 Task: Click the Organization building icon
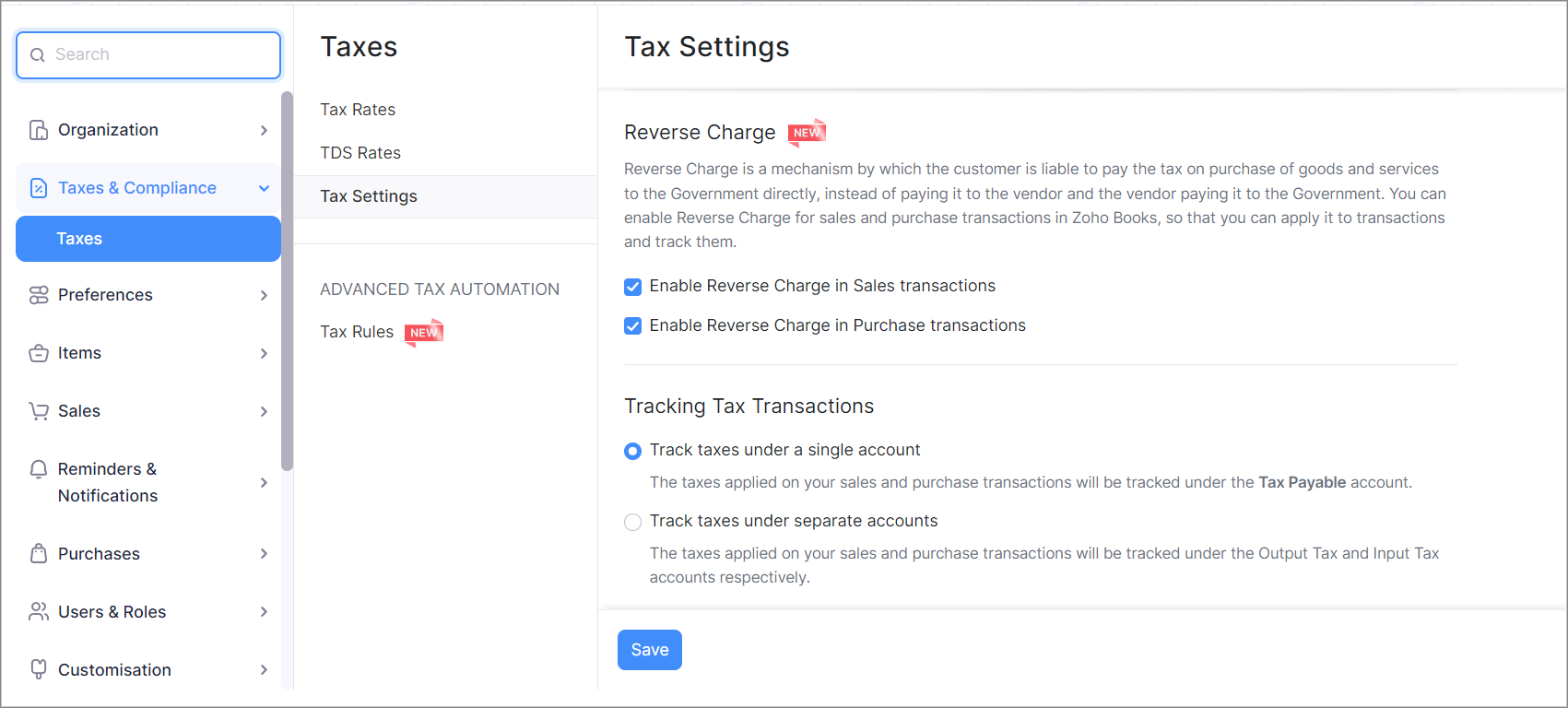point(39,130)
